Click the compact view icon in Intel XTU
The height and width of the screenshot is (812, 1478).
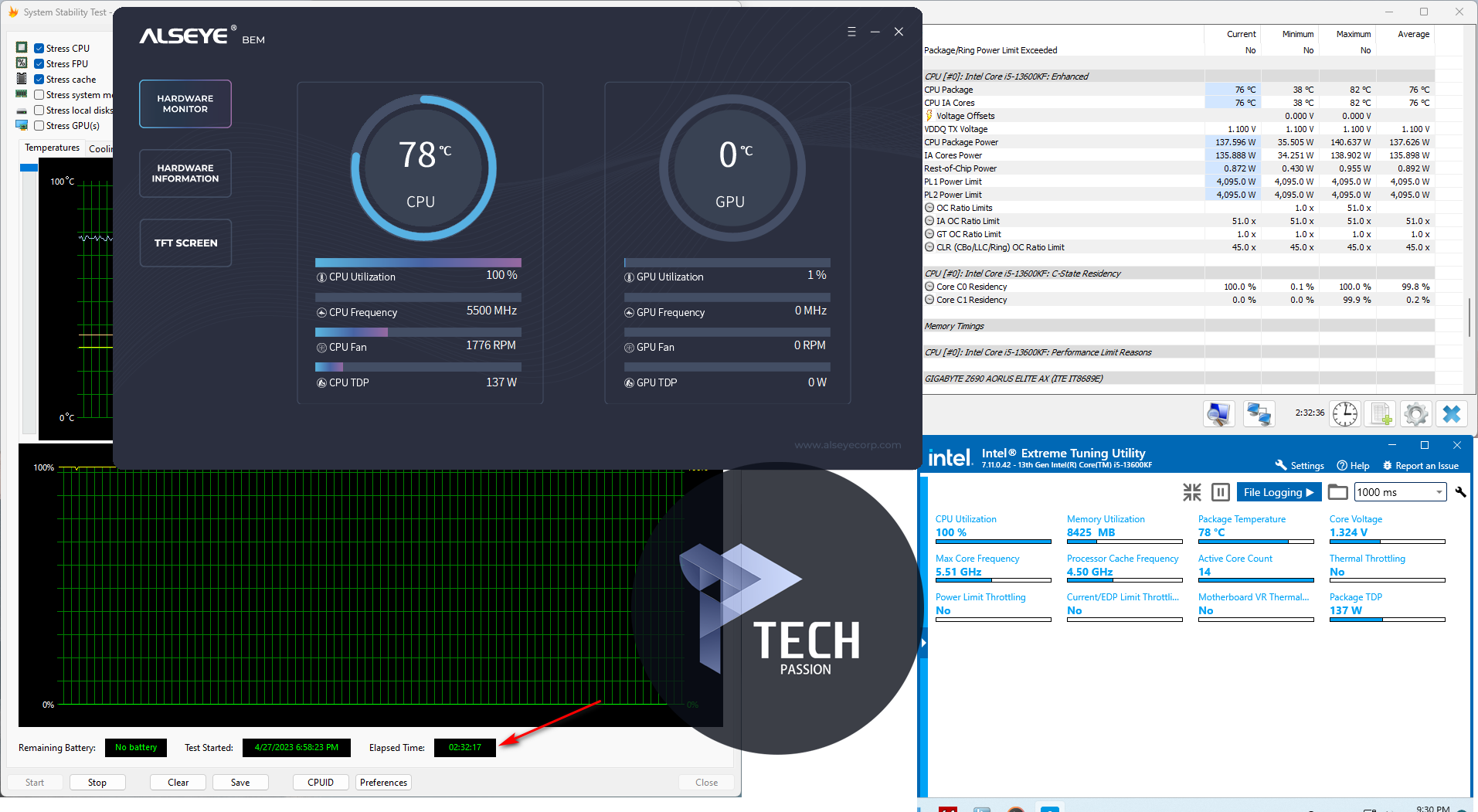click(x=1192, y=492)
